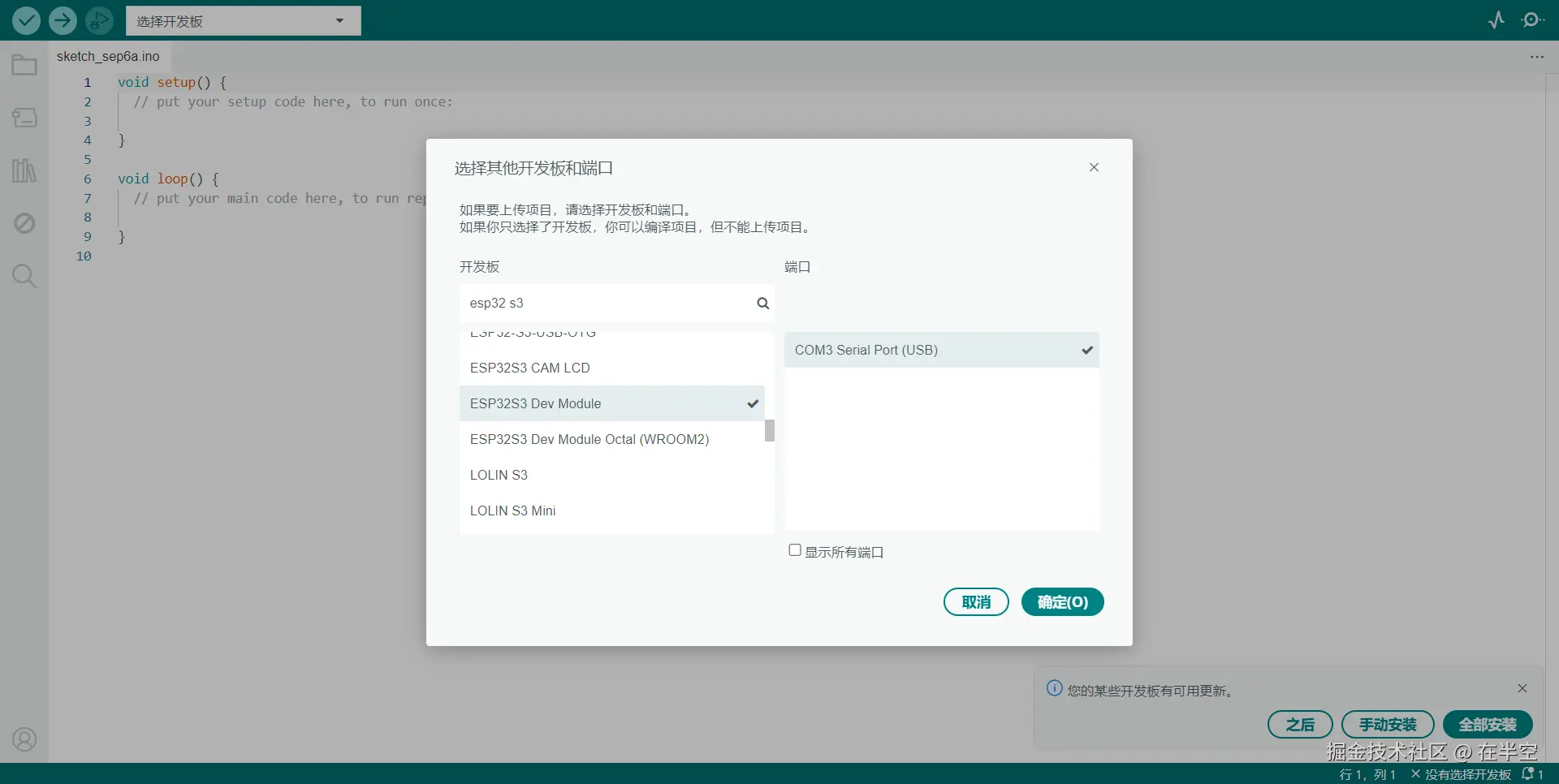Enable the 显示所有端口 checkbox

click(794, 549)
